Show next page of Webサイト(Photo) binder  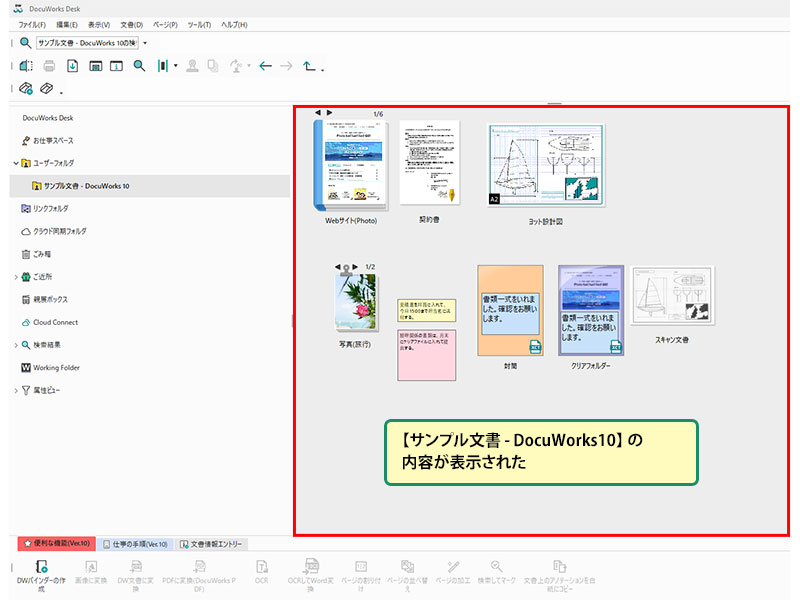coord(330,112)
